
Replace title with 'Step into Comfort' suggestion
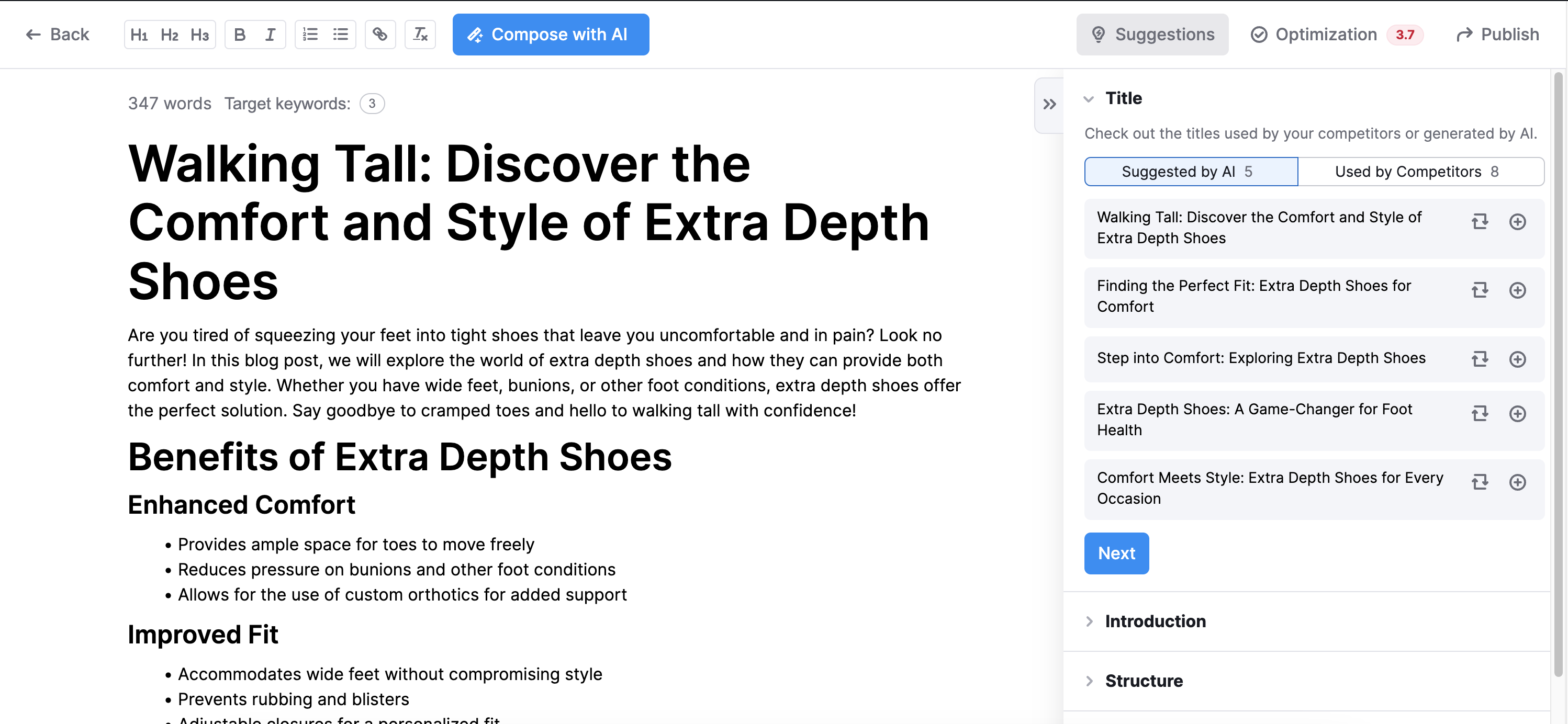[x=1480, y=359]
